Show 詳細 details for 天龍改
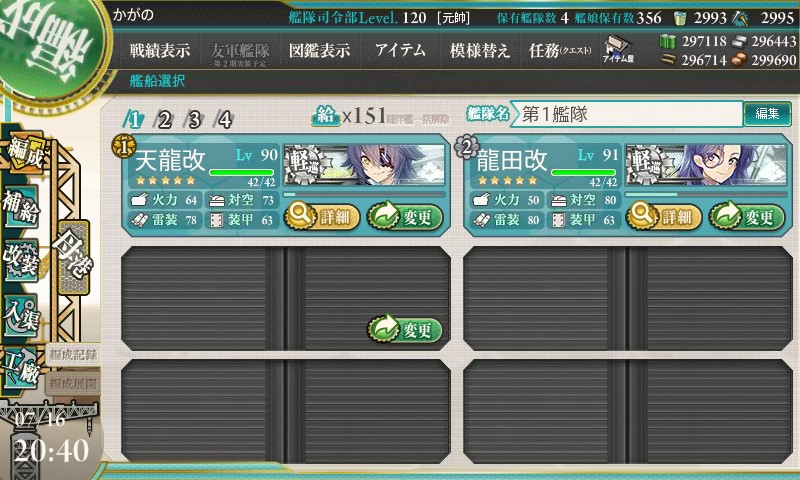This screenshot has width=800, height=480. click(x=322, y=217)
